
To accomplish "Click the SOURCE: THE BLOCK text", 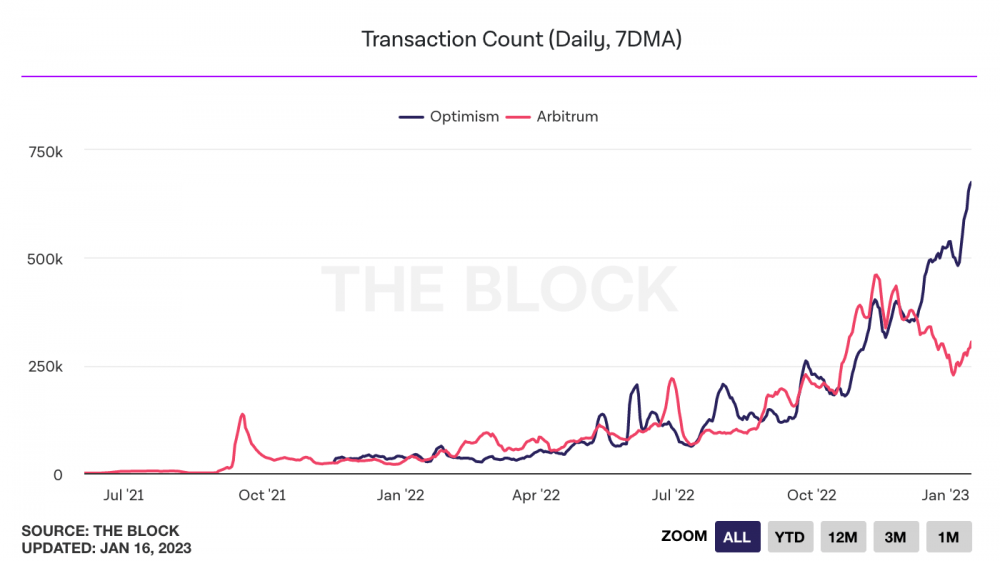I will (100, 531).
